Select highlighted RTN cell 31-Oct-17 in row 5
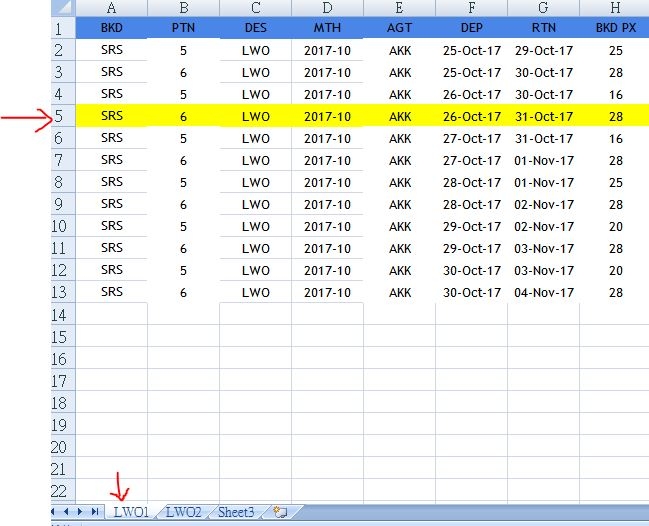The width and height of the screenshot is (649, 526). pyautogui.click(x=543, y=116)
